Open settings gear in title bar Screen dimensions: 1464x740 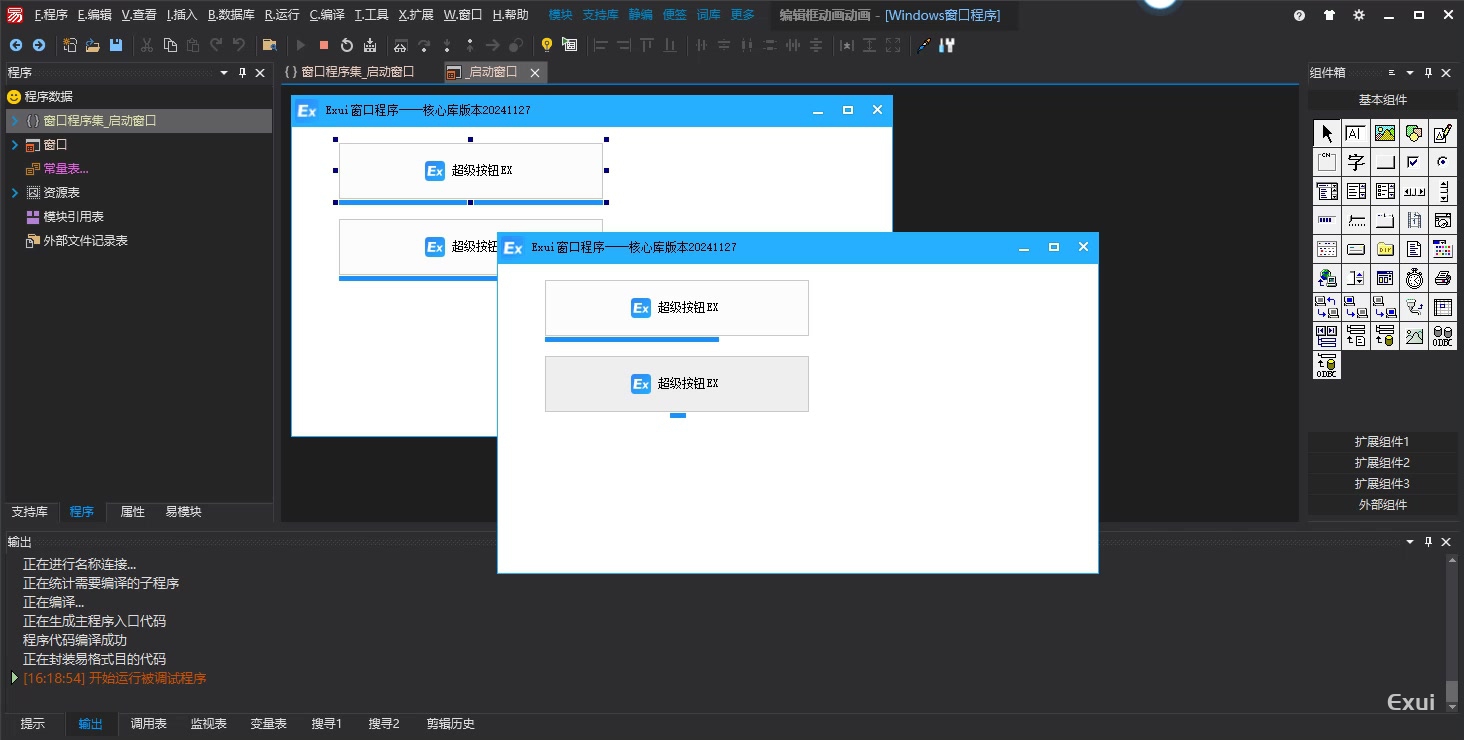(1359, 15)
